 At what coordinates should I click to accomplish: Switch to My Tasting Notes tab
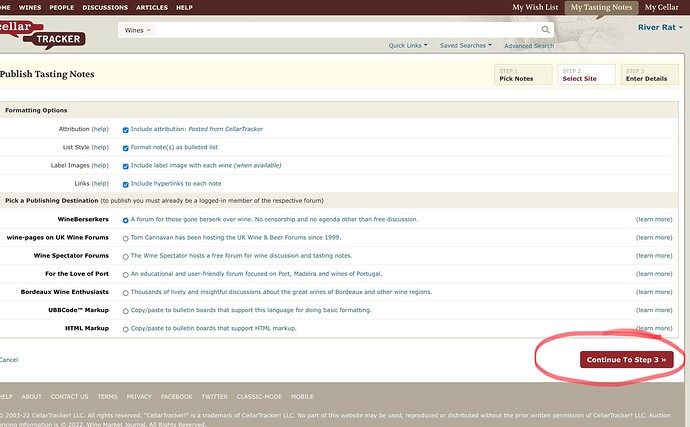tap(601, 7)
